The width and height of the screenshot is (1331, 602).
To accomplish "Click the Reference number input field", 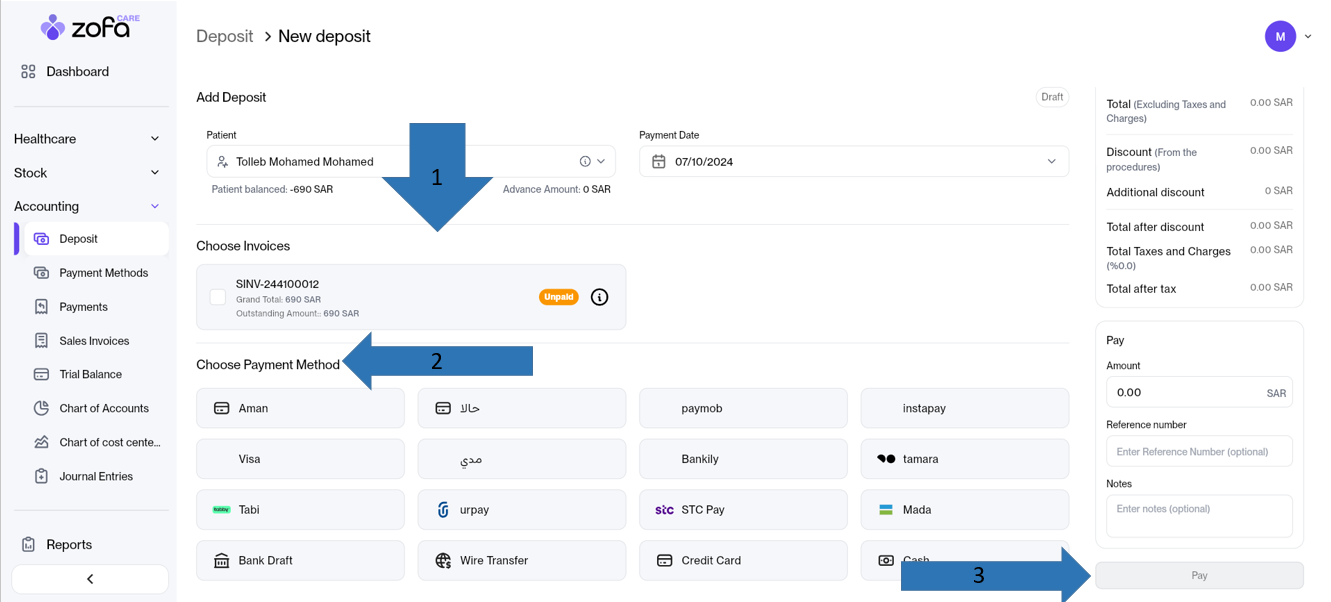I will tap(1198, 452).
